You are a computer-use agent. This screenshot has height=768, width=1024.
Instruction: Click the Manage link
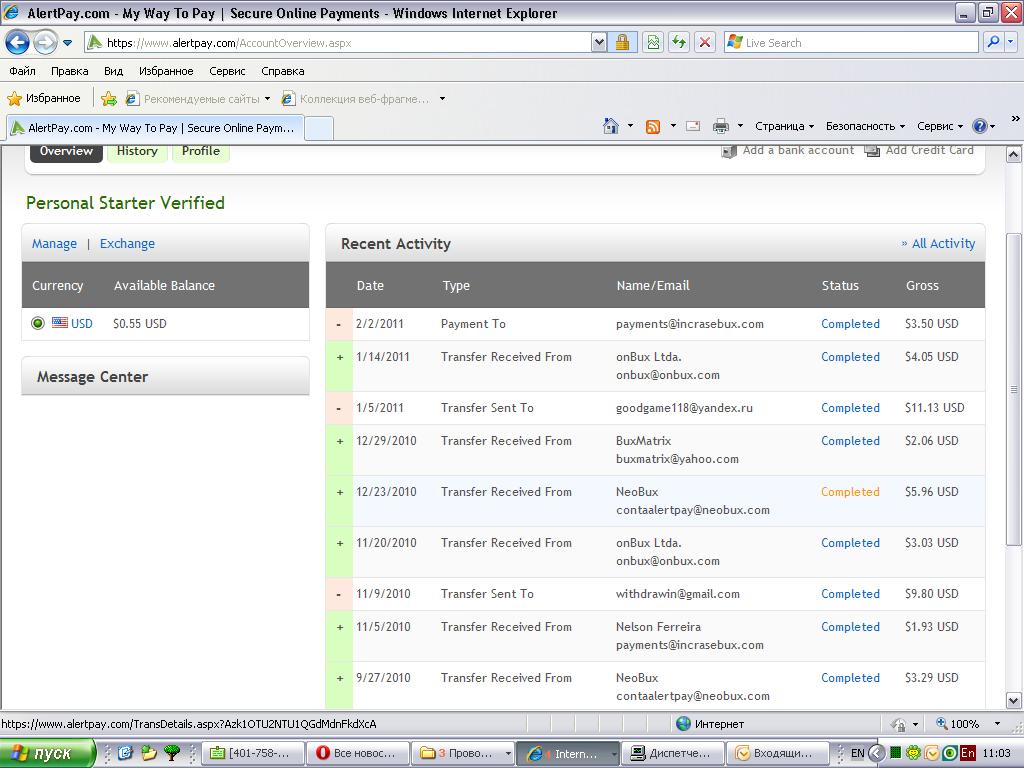click(54, 244)
